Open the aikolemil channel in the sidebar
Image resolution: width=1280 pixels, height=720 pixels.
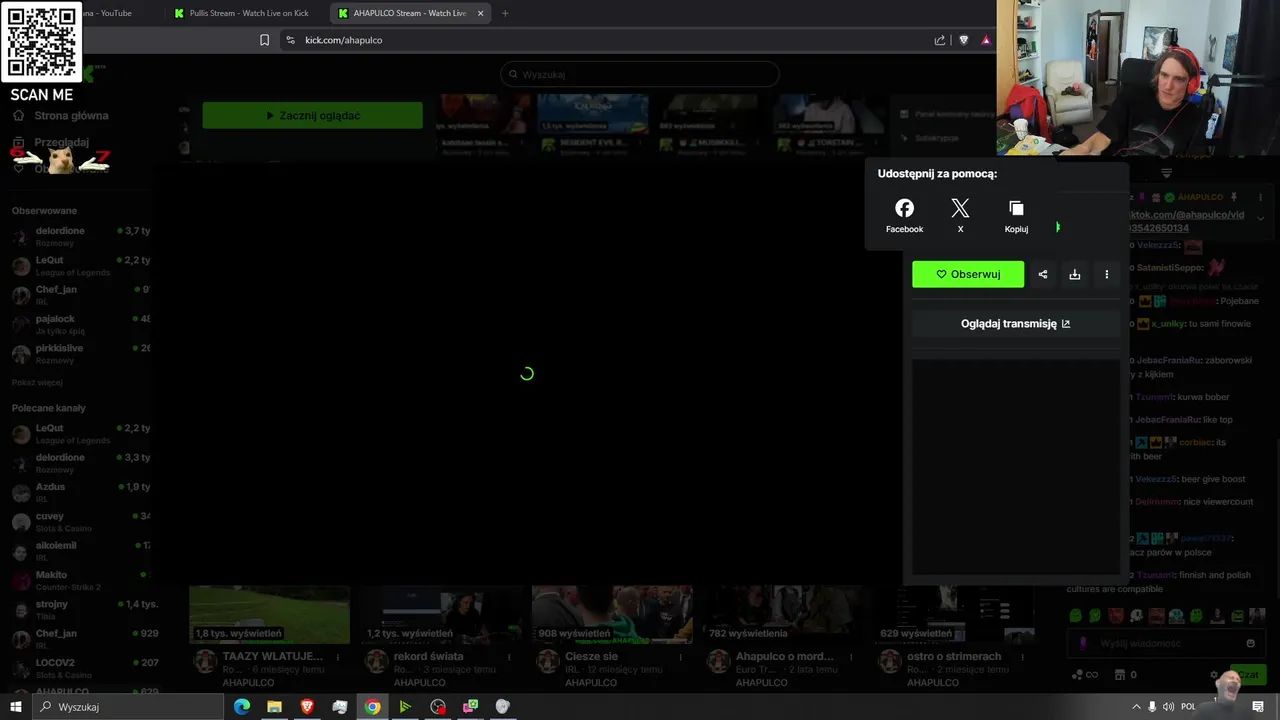[80, 550]
